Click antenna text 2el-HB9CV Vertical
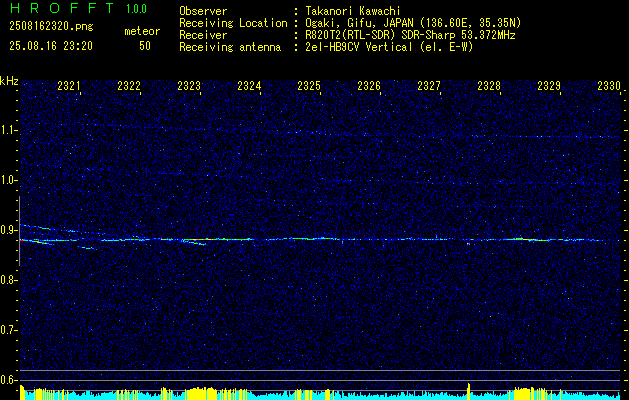The height and width of the screenshot is (400, 629). point(358,47)
